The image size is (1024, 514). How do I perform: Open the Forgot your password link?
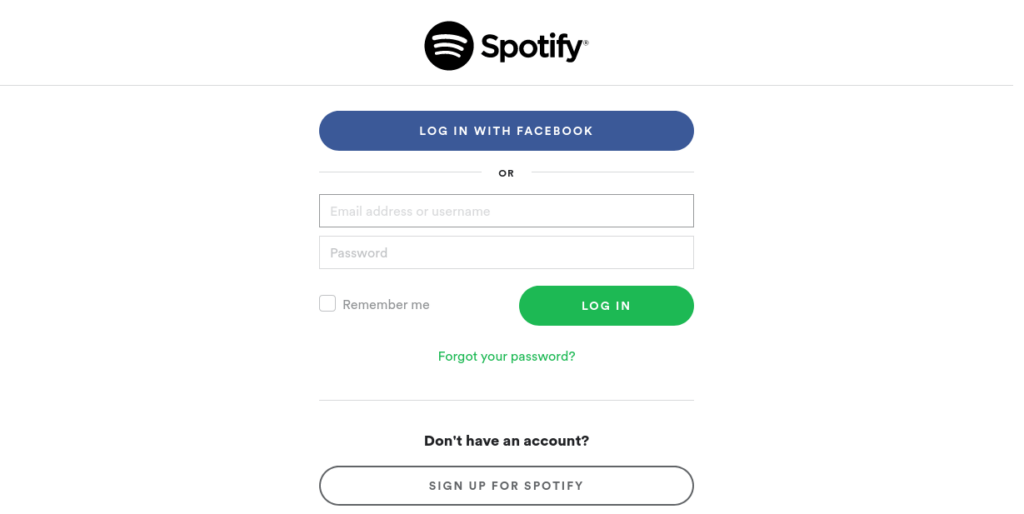point(506,357)
